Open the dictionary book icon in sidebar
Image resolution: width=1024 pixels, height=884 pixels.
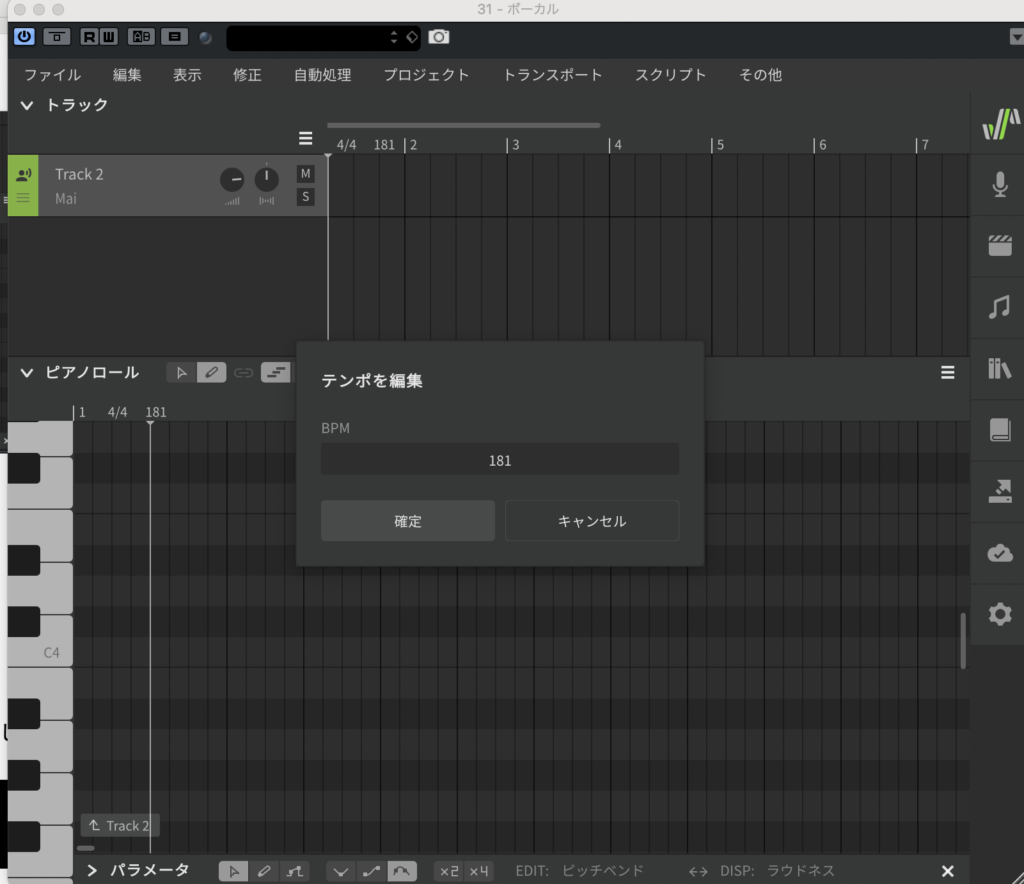[998, 430]
